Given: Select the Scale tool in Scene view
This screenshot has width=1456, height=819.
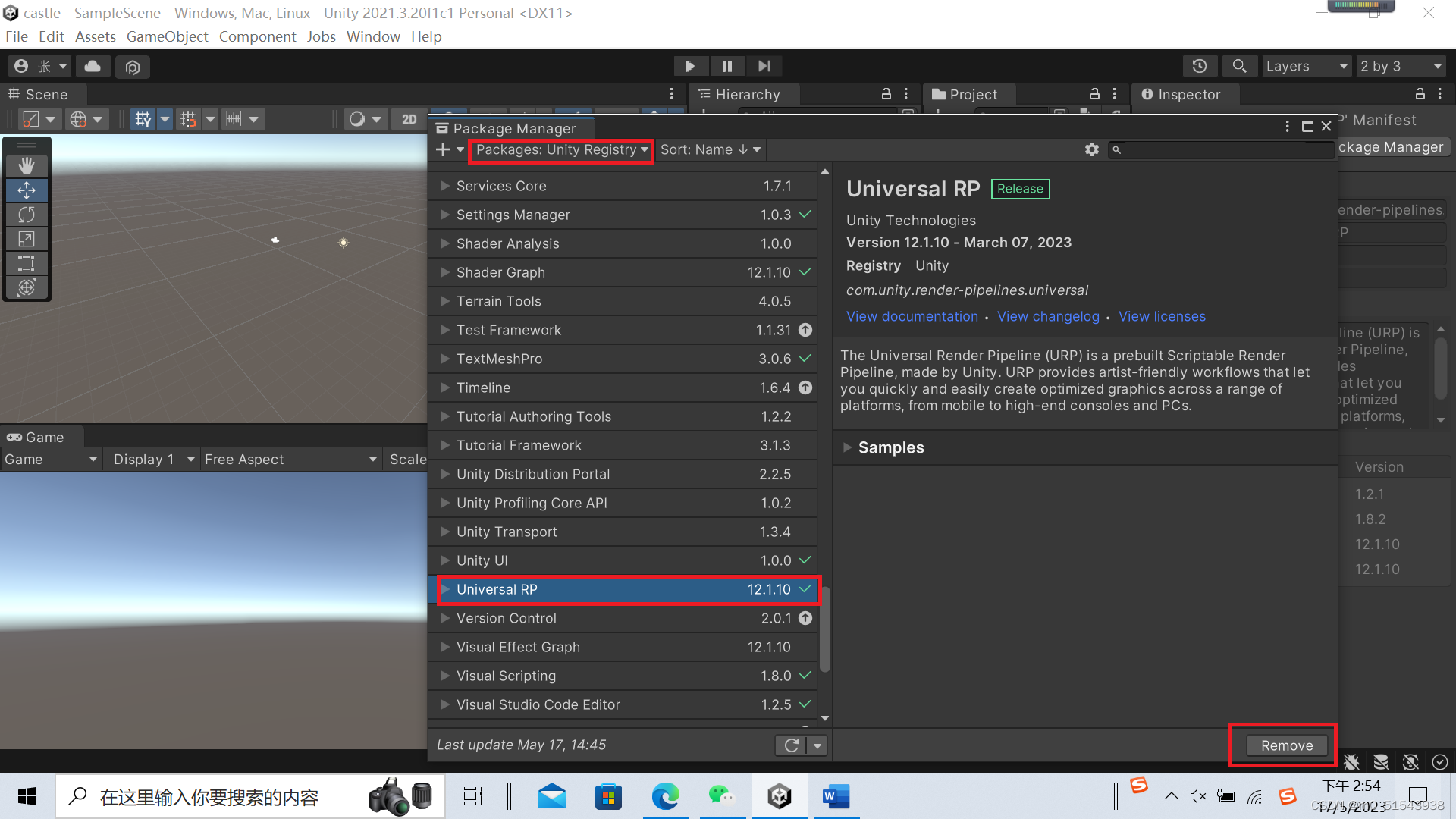Looking at the screenshot, I should pyautogui.click(x=27, y=239).
